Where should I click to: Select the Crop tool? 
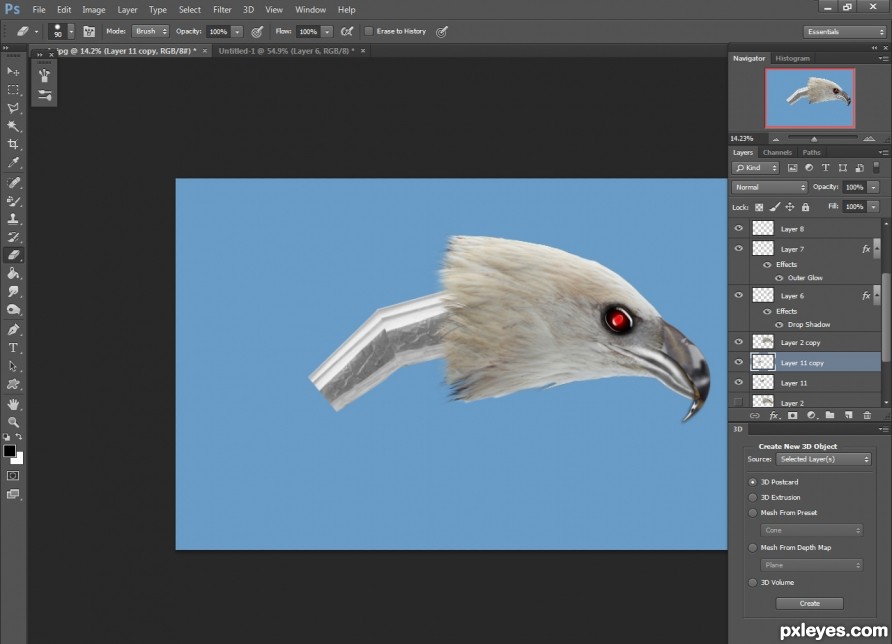[13, 145]
